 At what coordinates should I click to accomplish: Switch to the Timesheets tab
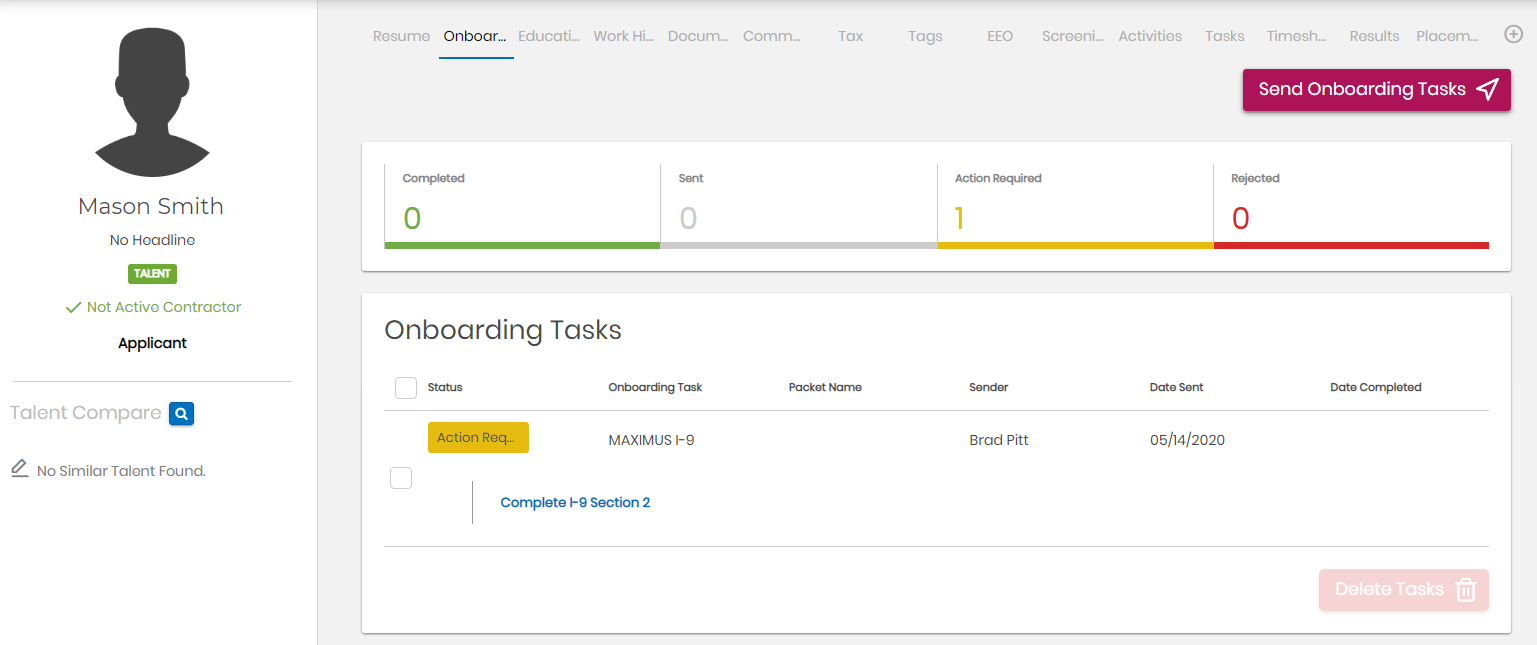(x=1296, y=36)
